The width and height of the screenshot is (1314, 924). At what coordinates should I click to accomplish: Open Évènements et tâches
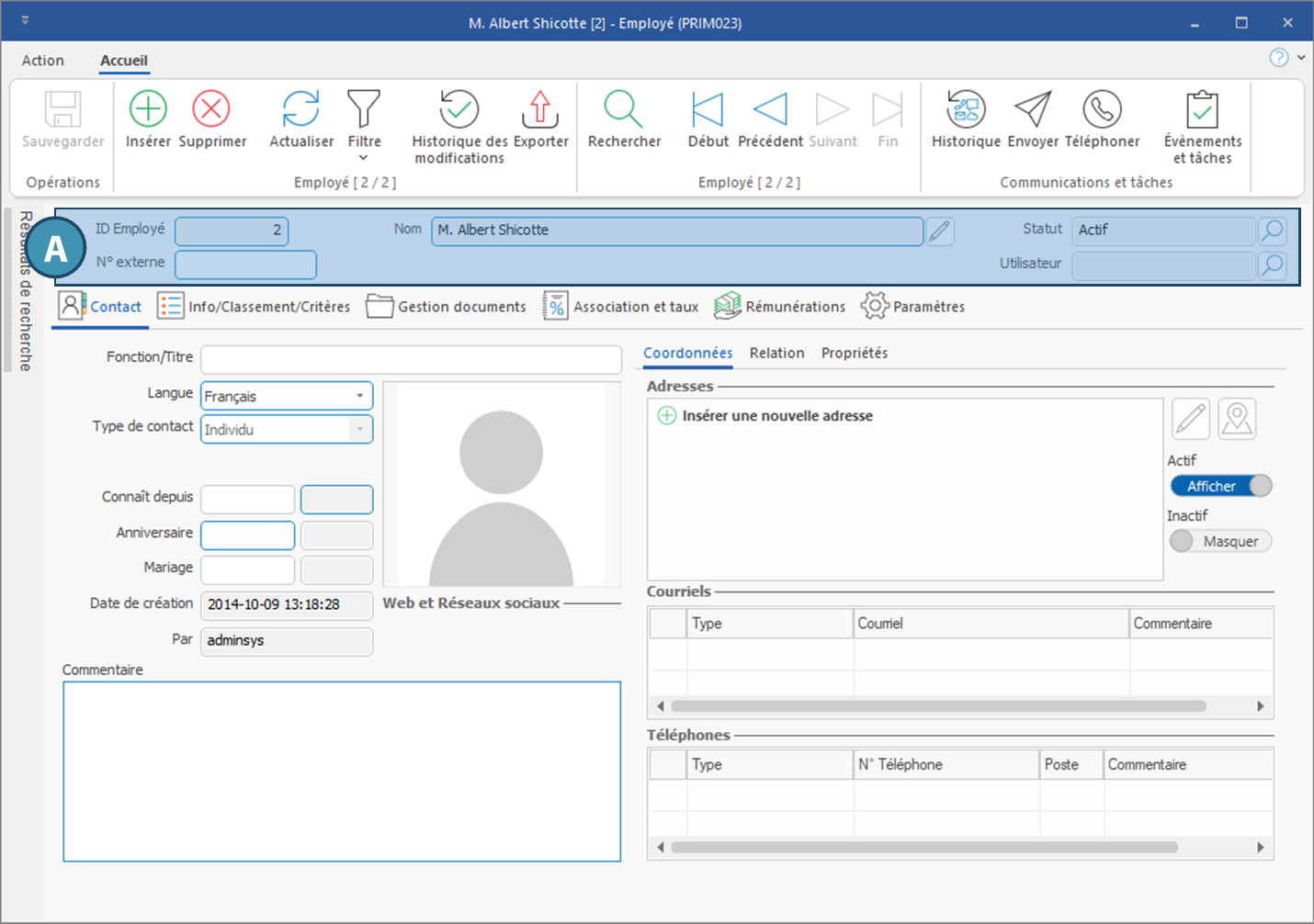pos(1202,109)
